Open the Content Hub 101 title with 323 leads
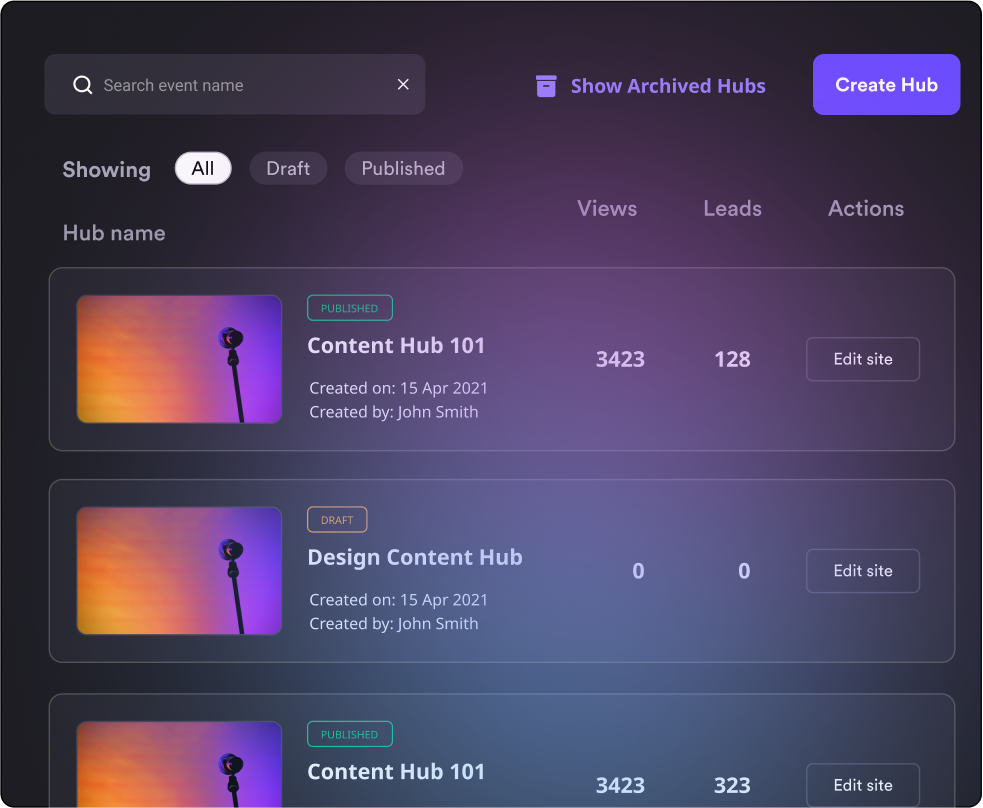Image resolution: width=983 pixels, height=808 pixels. coord(396,772)
